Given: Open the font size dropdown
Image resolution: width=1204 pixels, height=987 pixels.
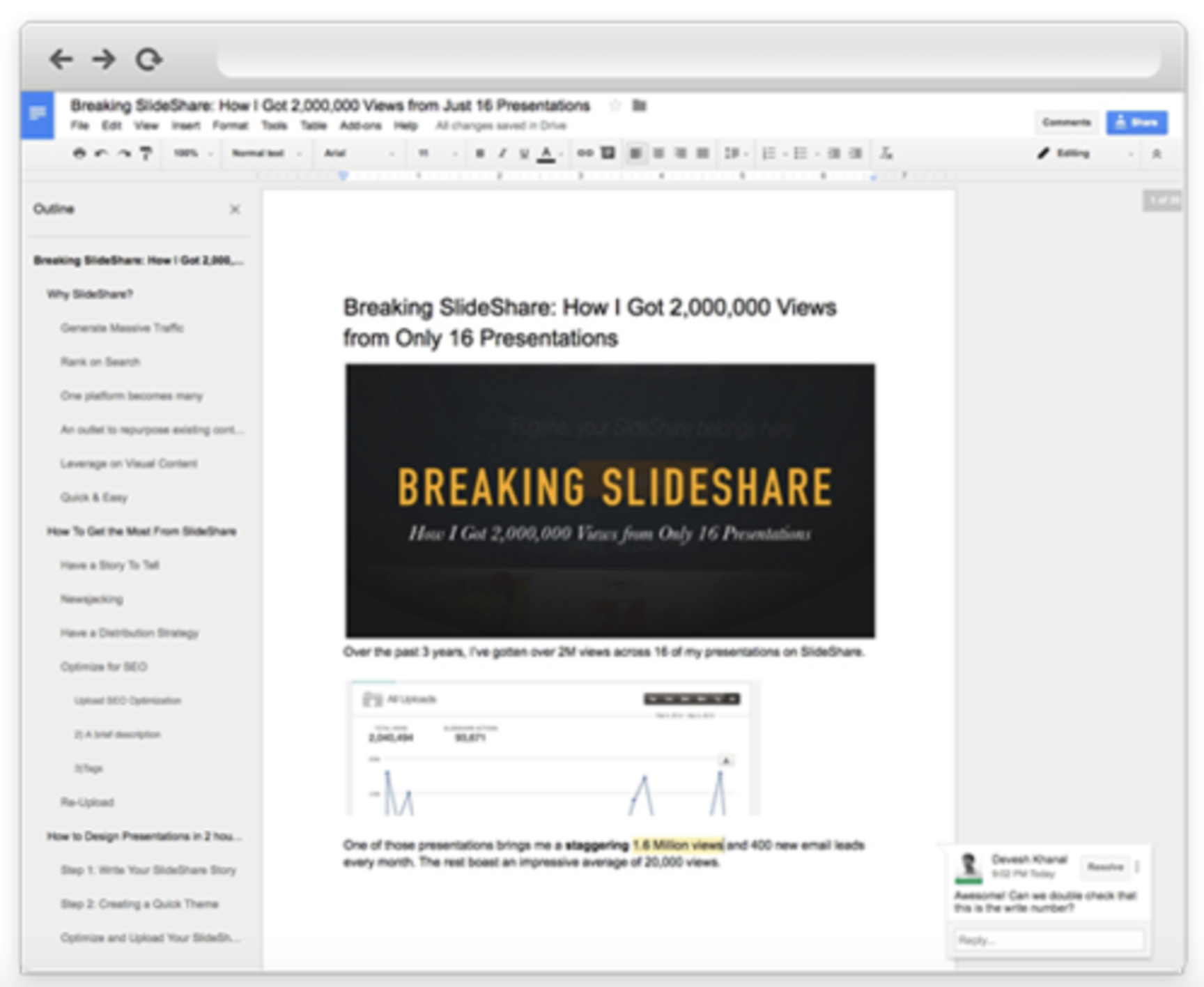Looking at the screenshot, I should 438,153.
